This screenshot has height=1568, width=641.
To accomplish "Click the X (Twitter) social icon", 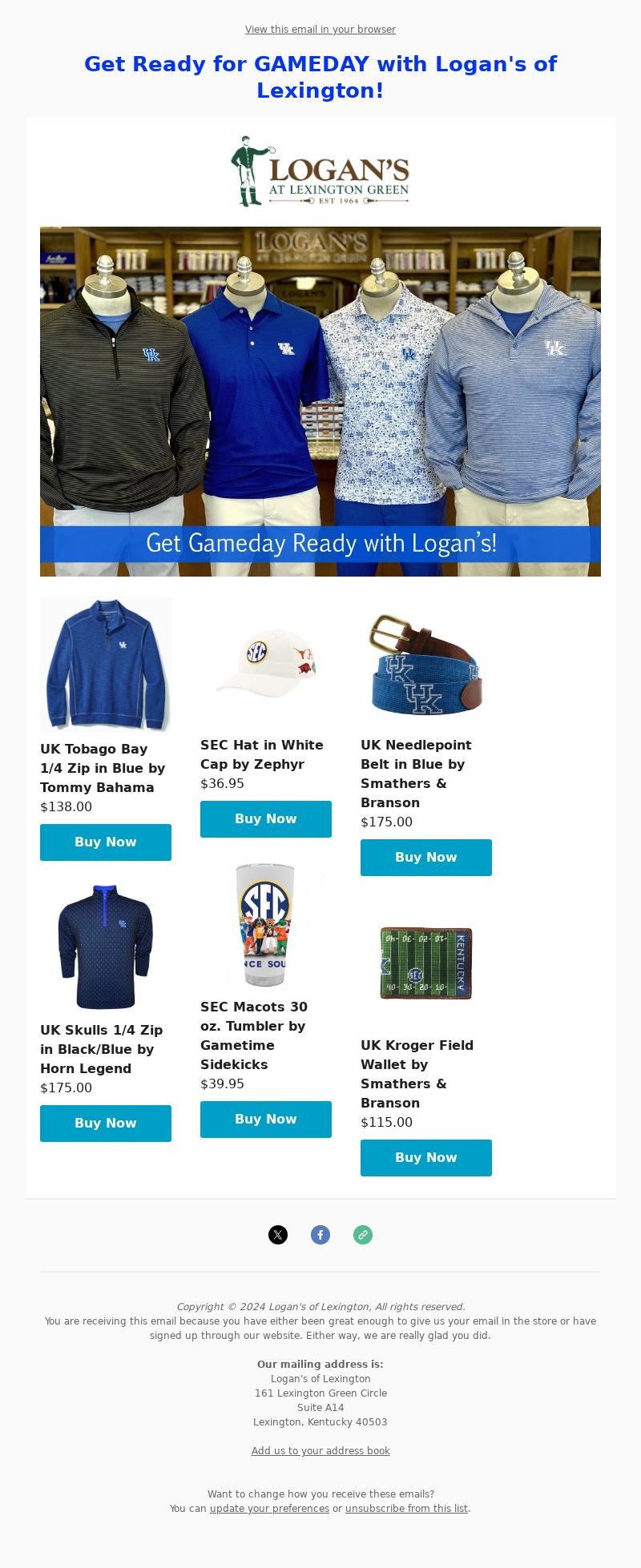I will tap(278, 1235).
